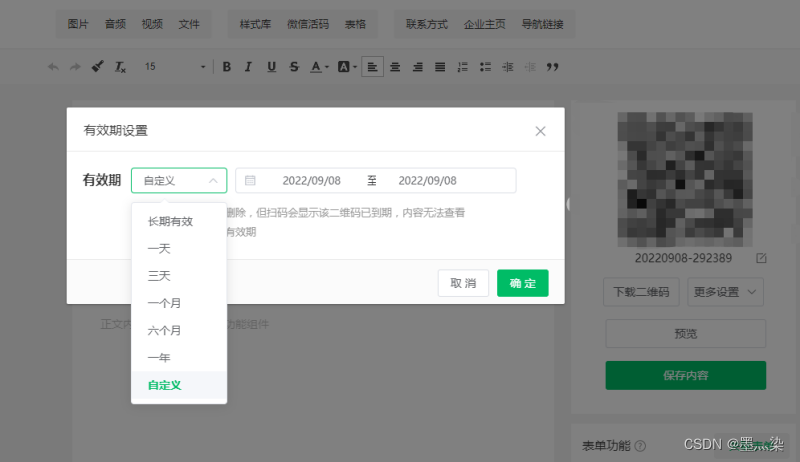Insert a blockquote
Image resolution: width=800 pixels, height=462 pixels.
click(553, 67)
